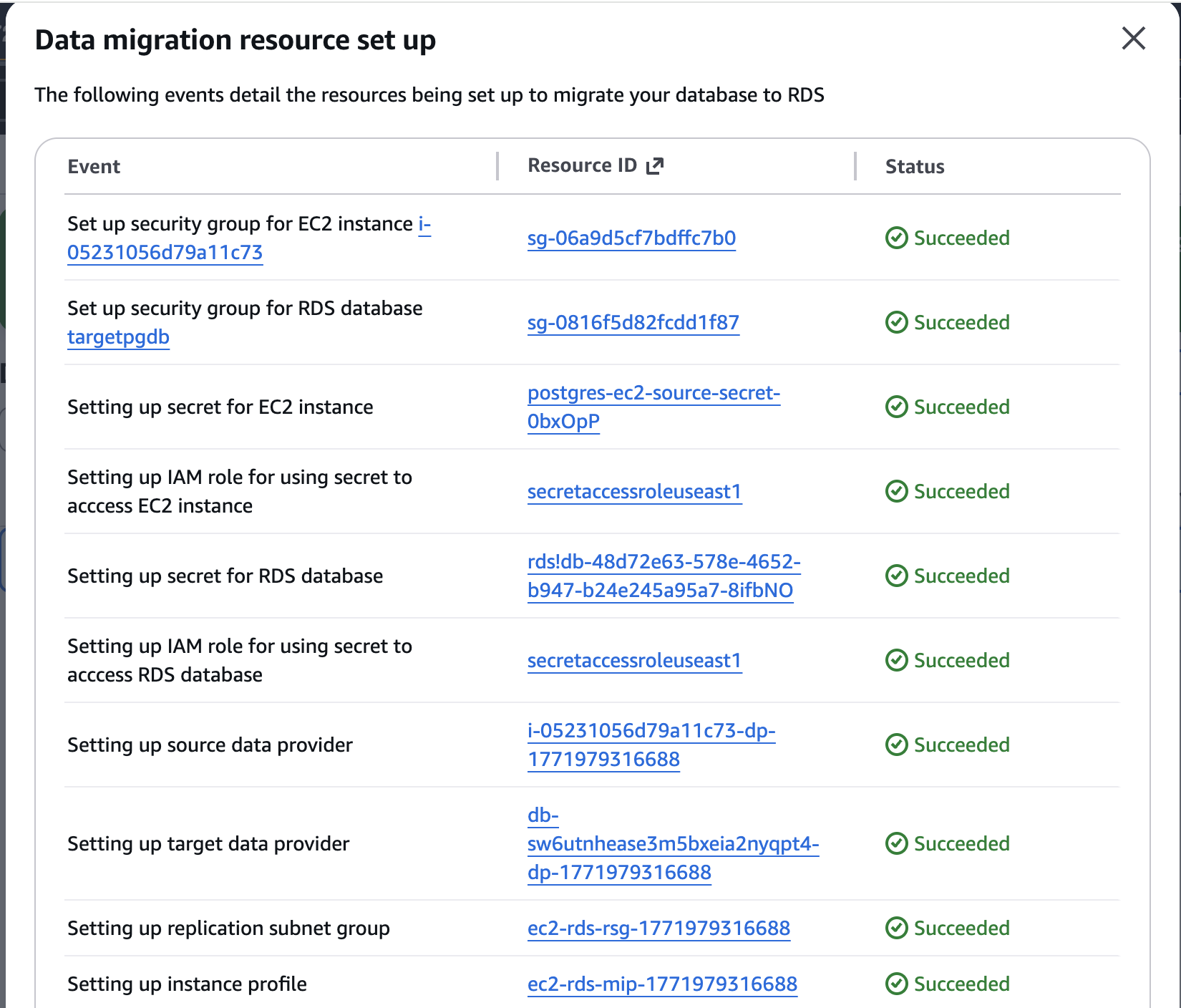Click the Event column header

pos(94,167)
